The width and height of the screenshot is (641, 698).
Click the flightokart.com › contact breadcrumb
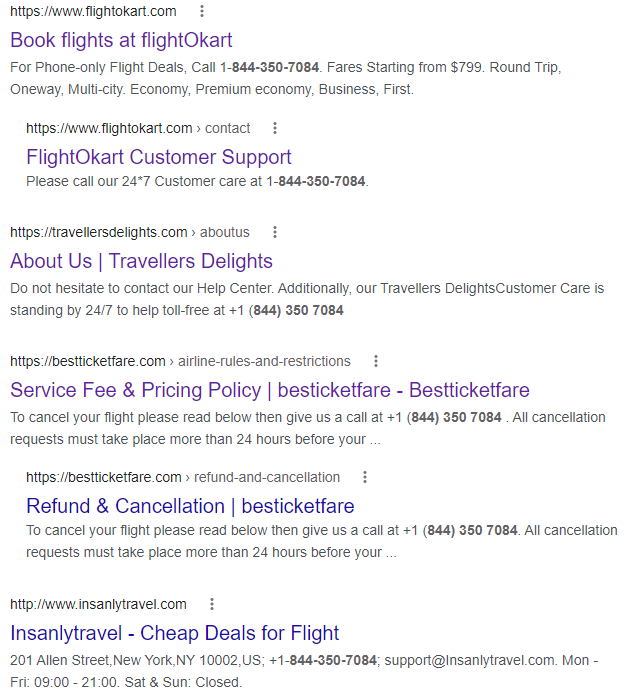(138, 128)
